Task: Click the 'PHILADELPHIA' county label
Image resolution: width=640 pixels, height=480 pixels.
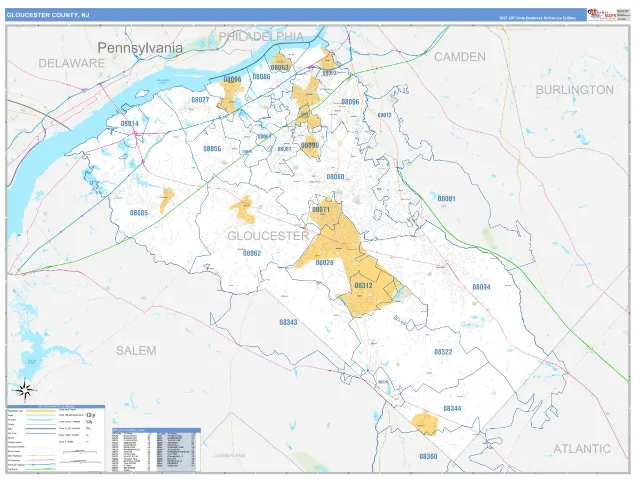Action: (261, 36)
